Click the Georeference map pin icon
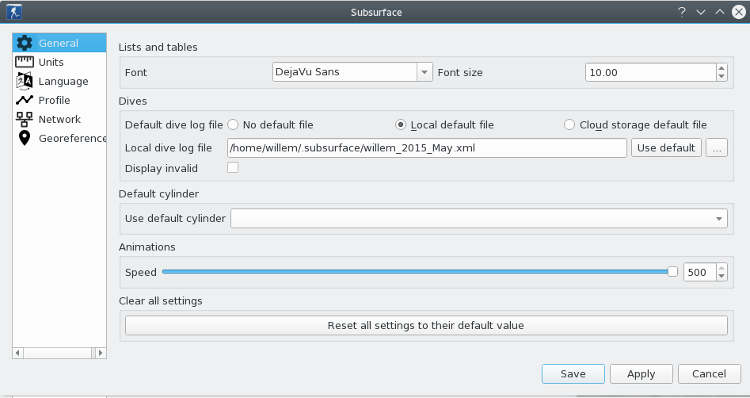750x398 pixels. pos(24,138)
